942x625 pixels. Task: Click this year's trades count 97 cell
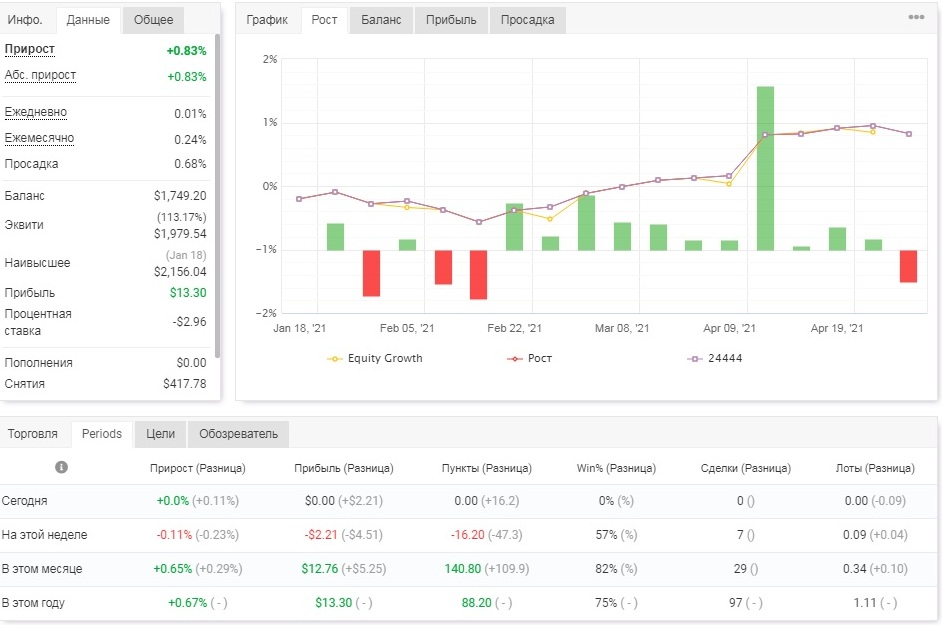(746, 603)
